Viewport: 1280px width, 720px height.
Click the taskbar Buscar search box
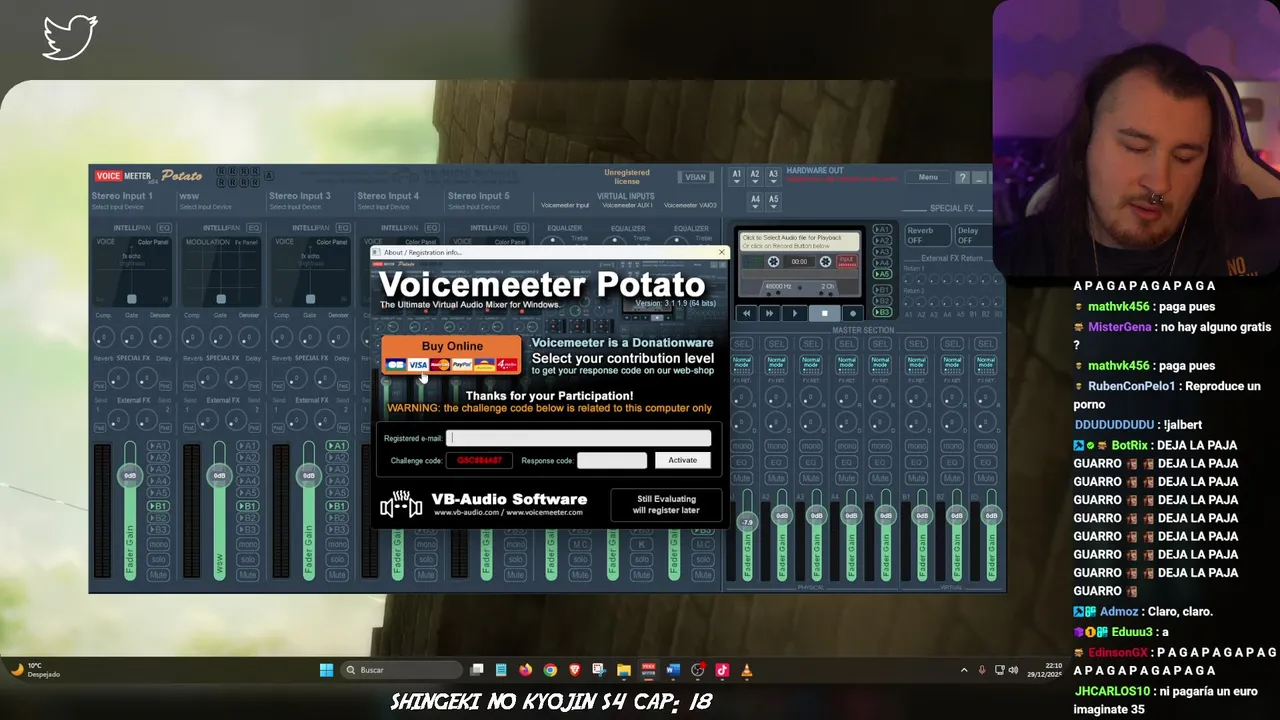[402, 670]
